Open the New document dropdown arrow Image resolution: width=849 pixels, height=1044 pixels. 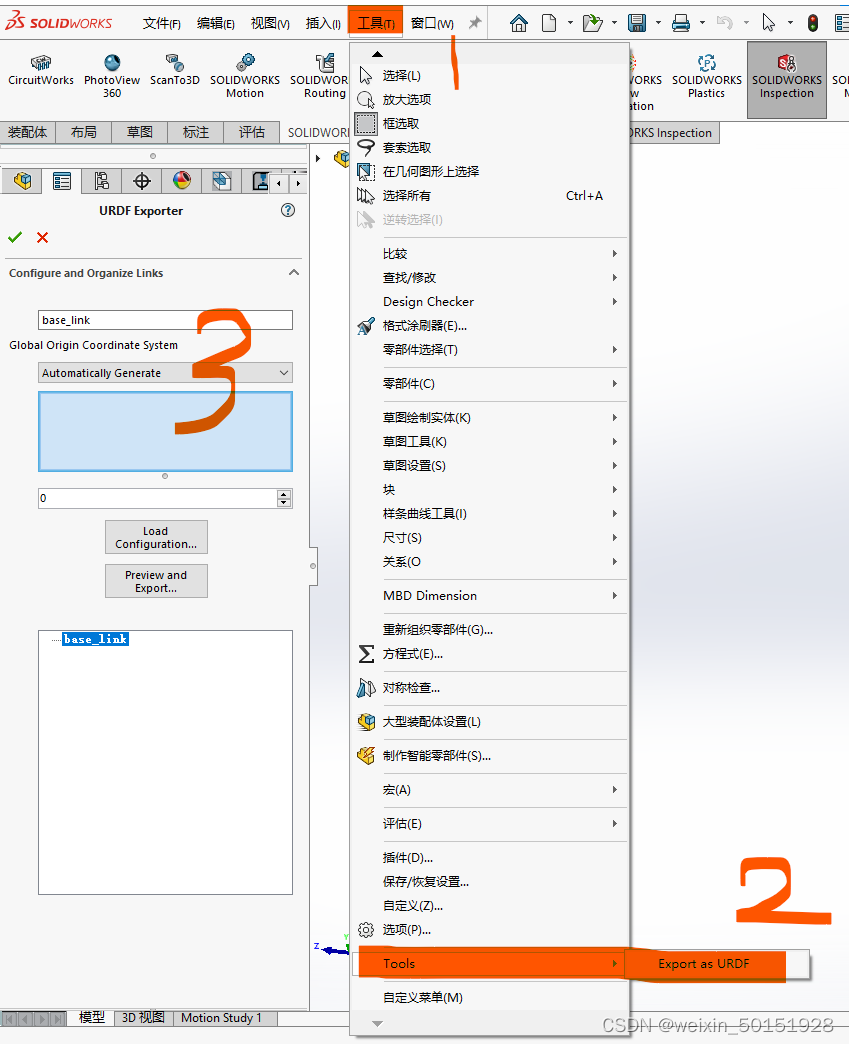point(570,23)
